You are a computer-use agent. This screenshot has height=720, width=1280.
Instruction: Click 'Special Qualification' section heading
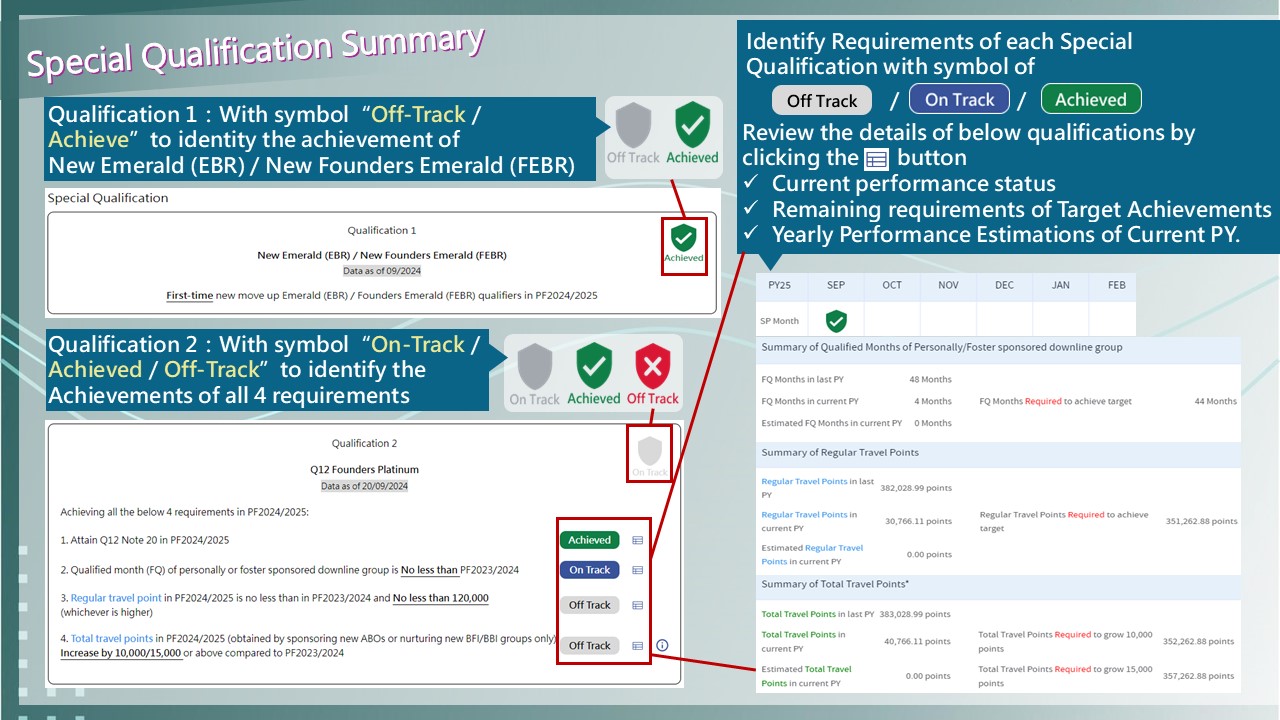(x=108, y=198)
